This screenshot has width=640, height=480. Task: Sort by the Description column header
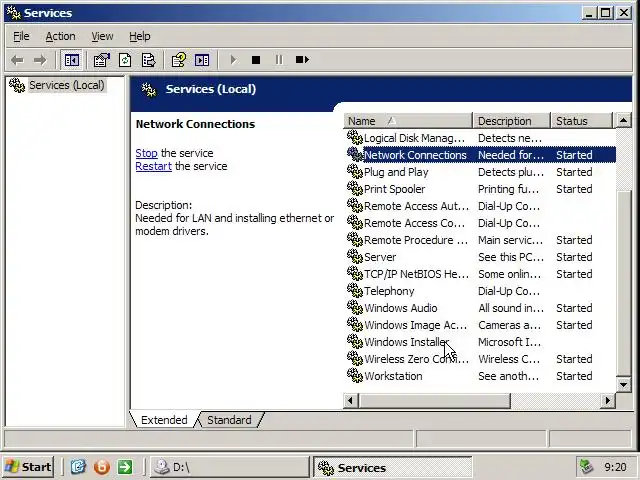511,121
